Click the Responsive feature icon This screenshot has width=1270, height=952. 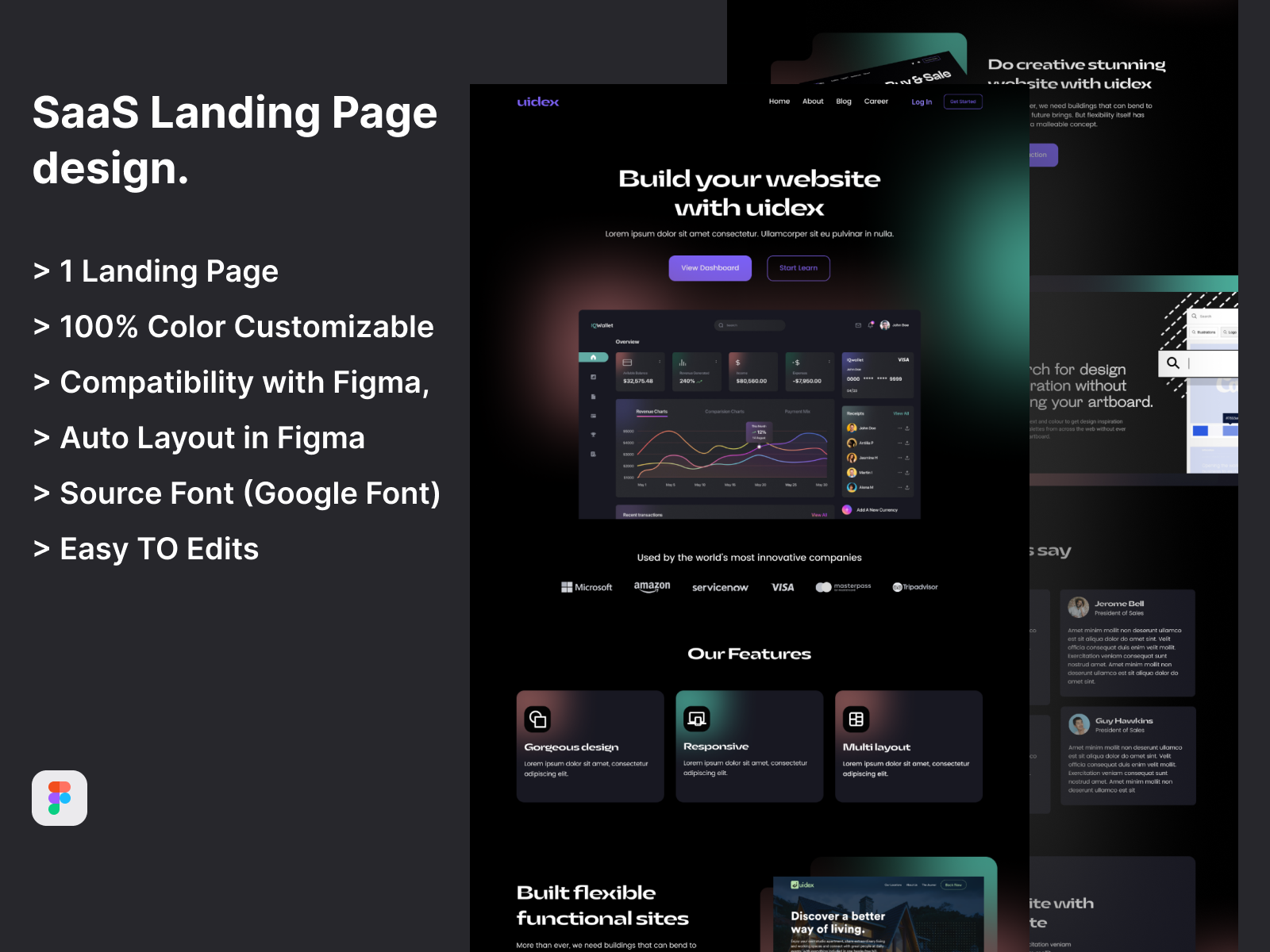pos(697,719)
